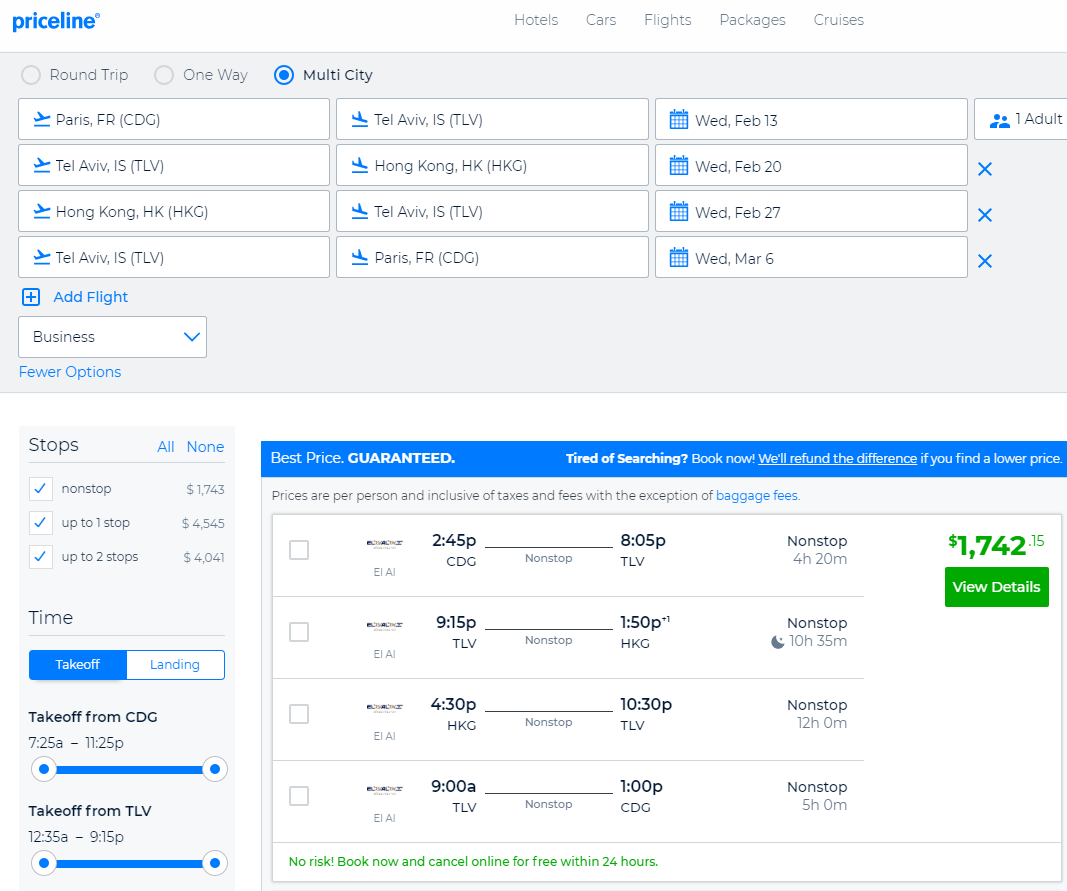Click the priceline logo

(x=56, y=21)
